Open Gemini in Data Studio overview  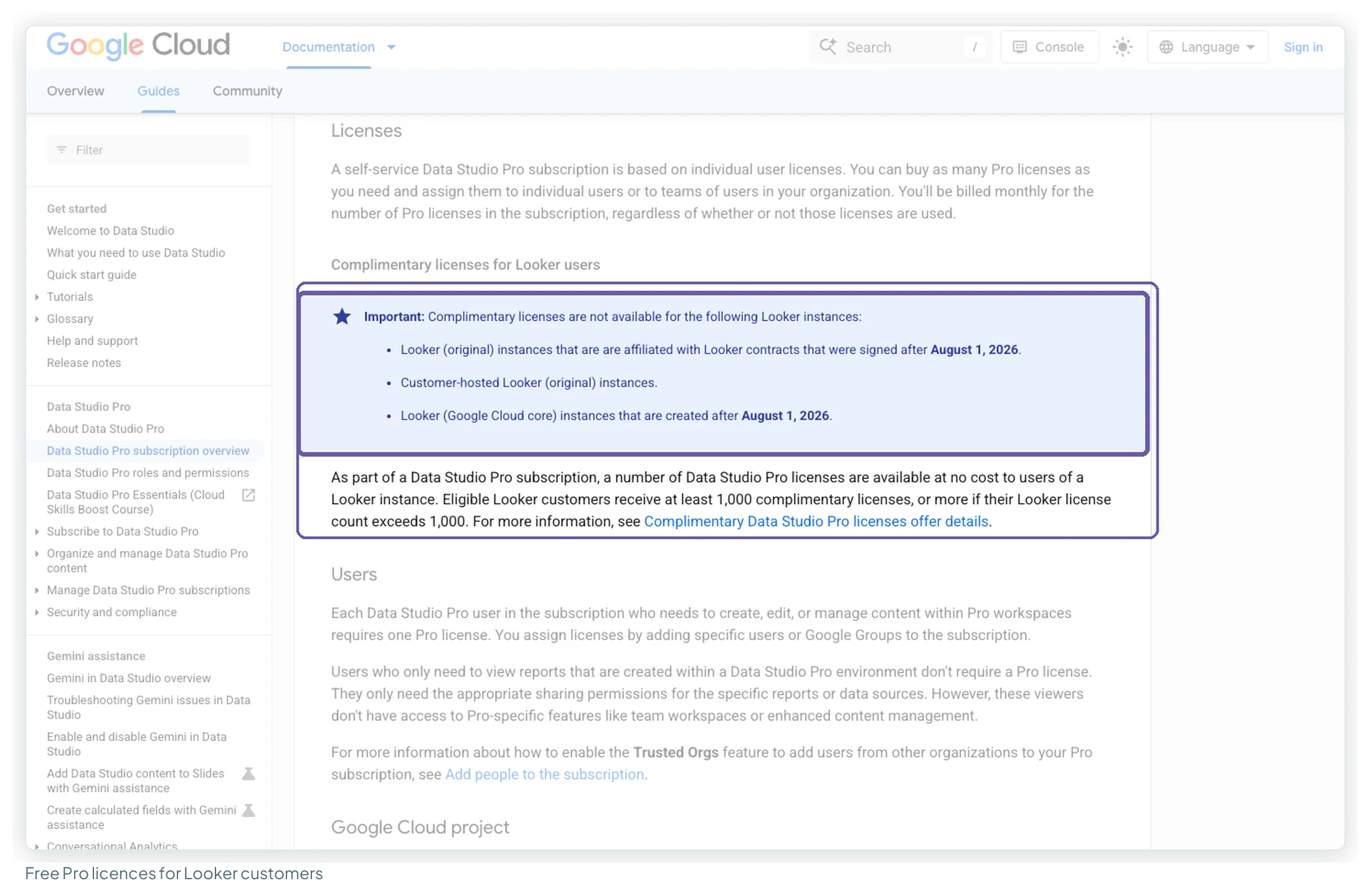[128, 678]
